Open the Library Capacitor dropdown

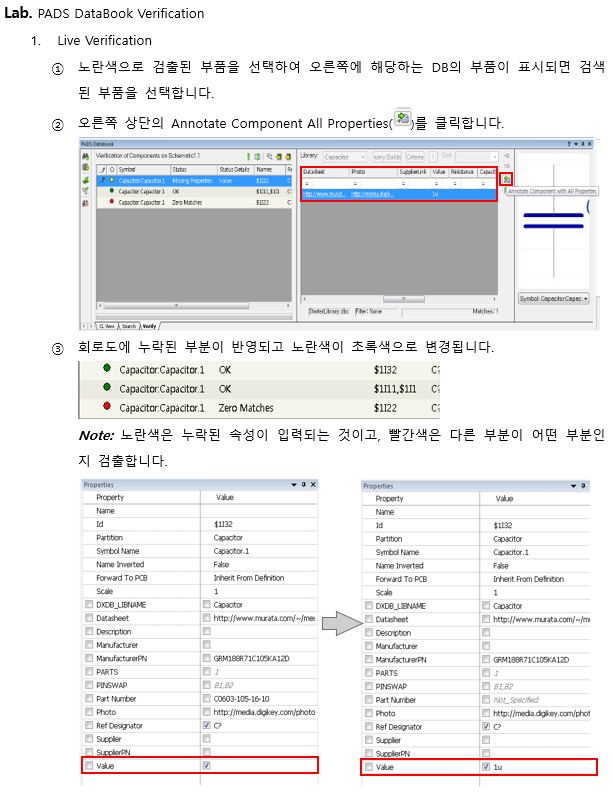tap(346, 157)
